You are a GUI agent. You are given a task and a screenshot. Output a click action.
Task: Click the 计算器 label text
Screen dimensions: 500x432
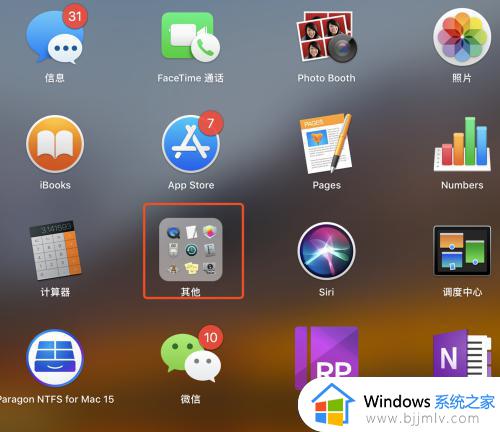click(55, 292)
